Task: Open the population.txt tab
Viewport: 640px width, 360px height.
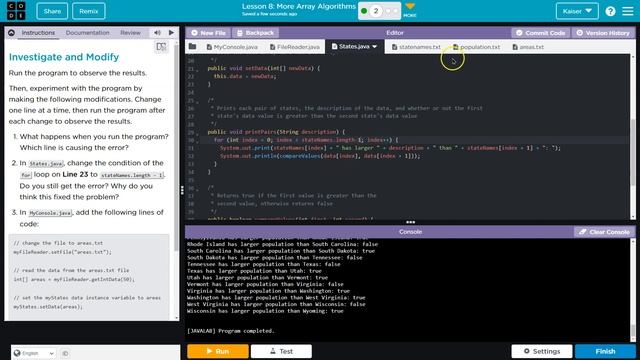Action: click(476, 47)
